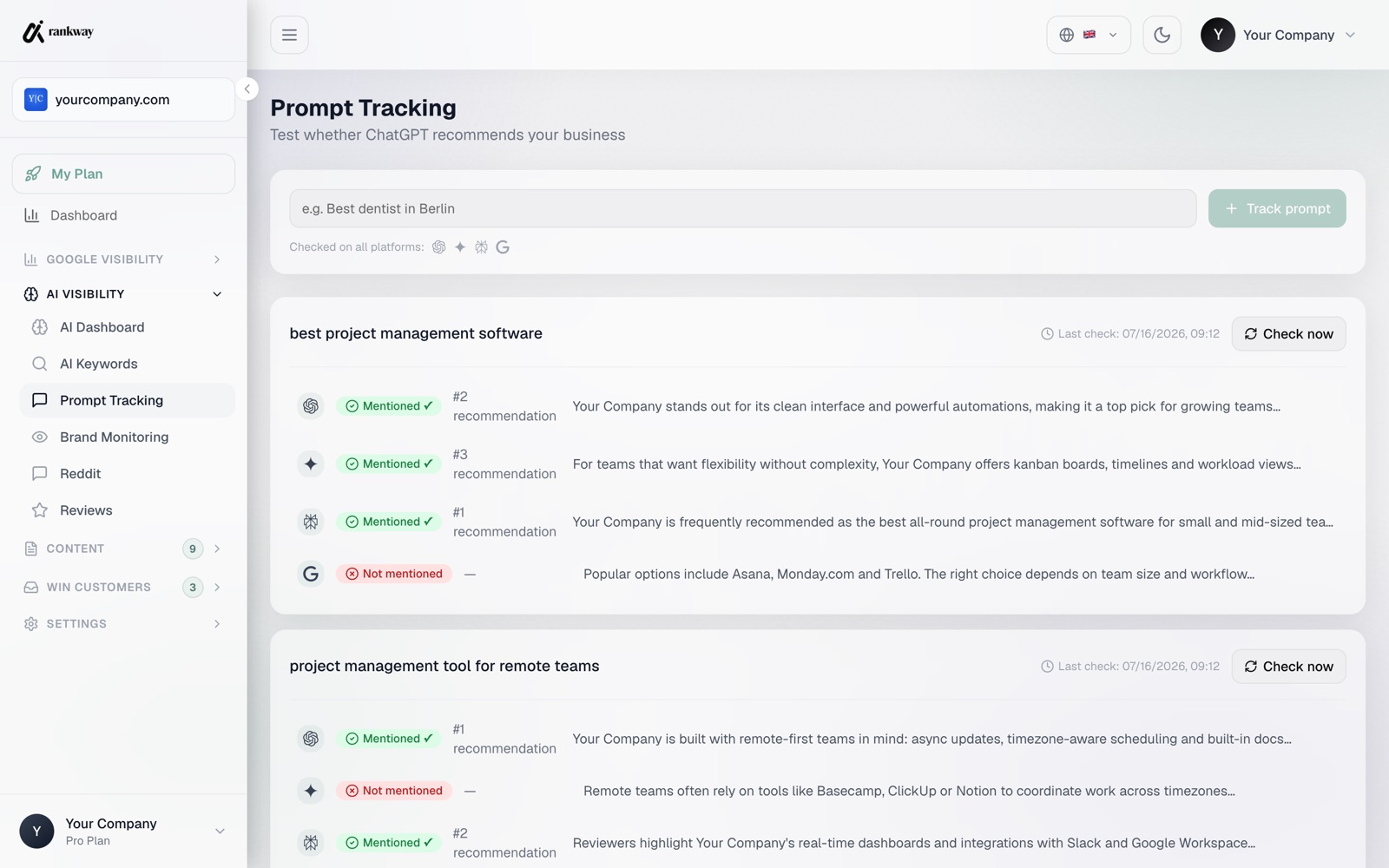Click Not mentioned badge in Basecamp row
Image resolution: width=1389 pixels, height=868 pixels.
coord(394,791)
